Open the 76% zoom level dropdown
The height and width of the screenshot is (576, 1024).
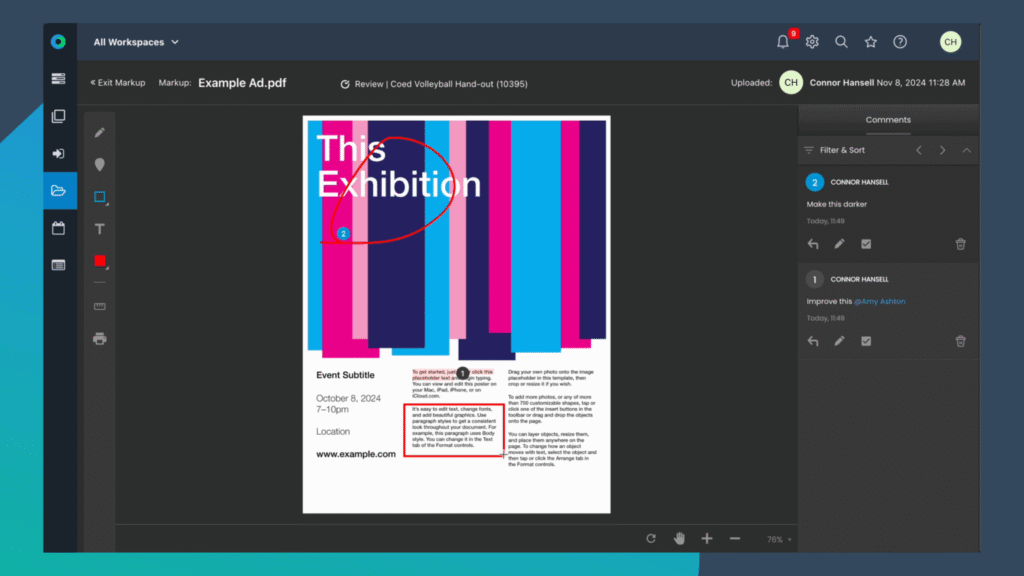(777, 538)
